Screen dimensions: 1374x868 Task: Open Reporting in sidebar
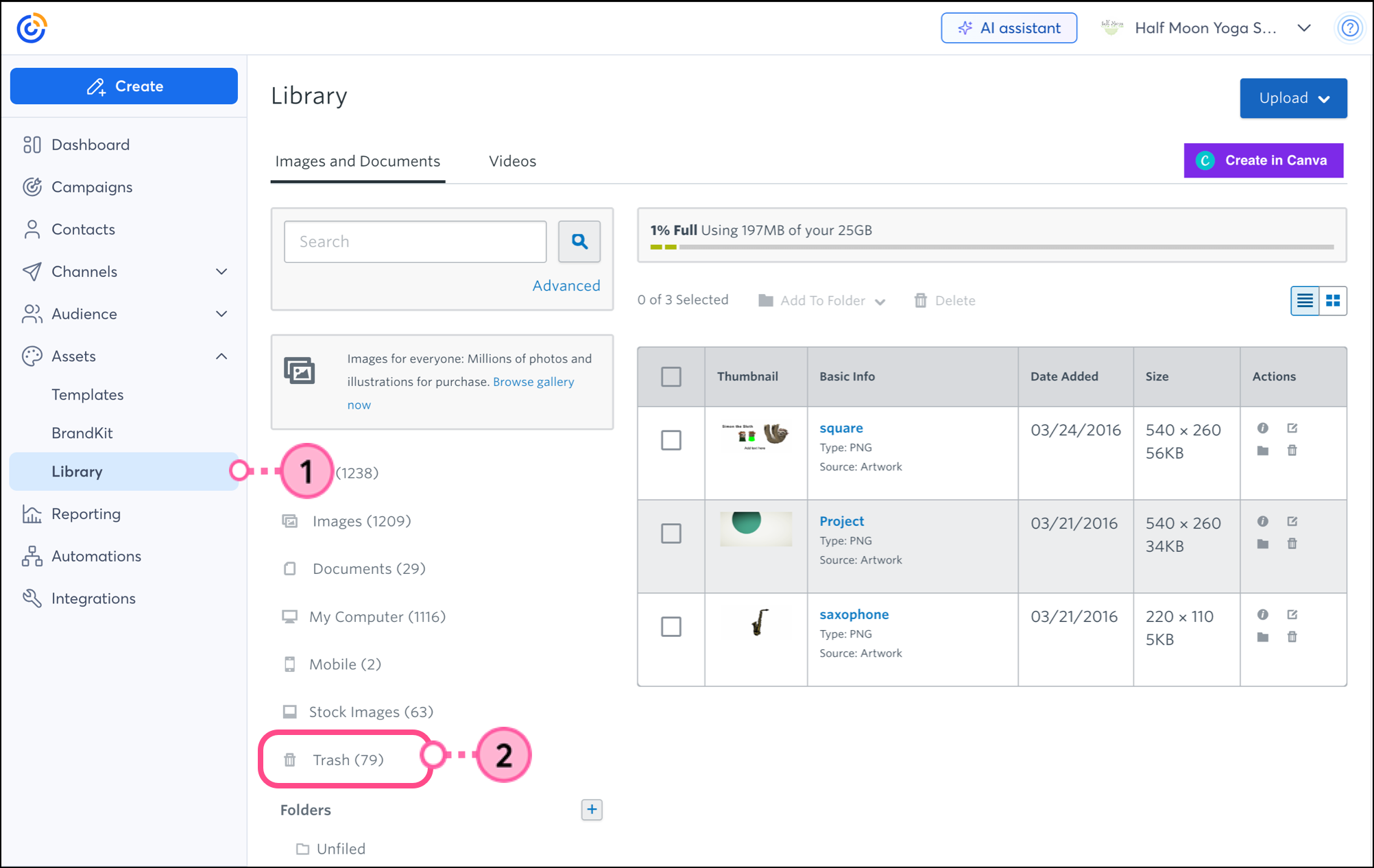tap(86, 514)
